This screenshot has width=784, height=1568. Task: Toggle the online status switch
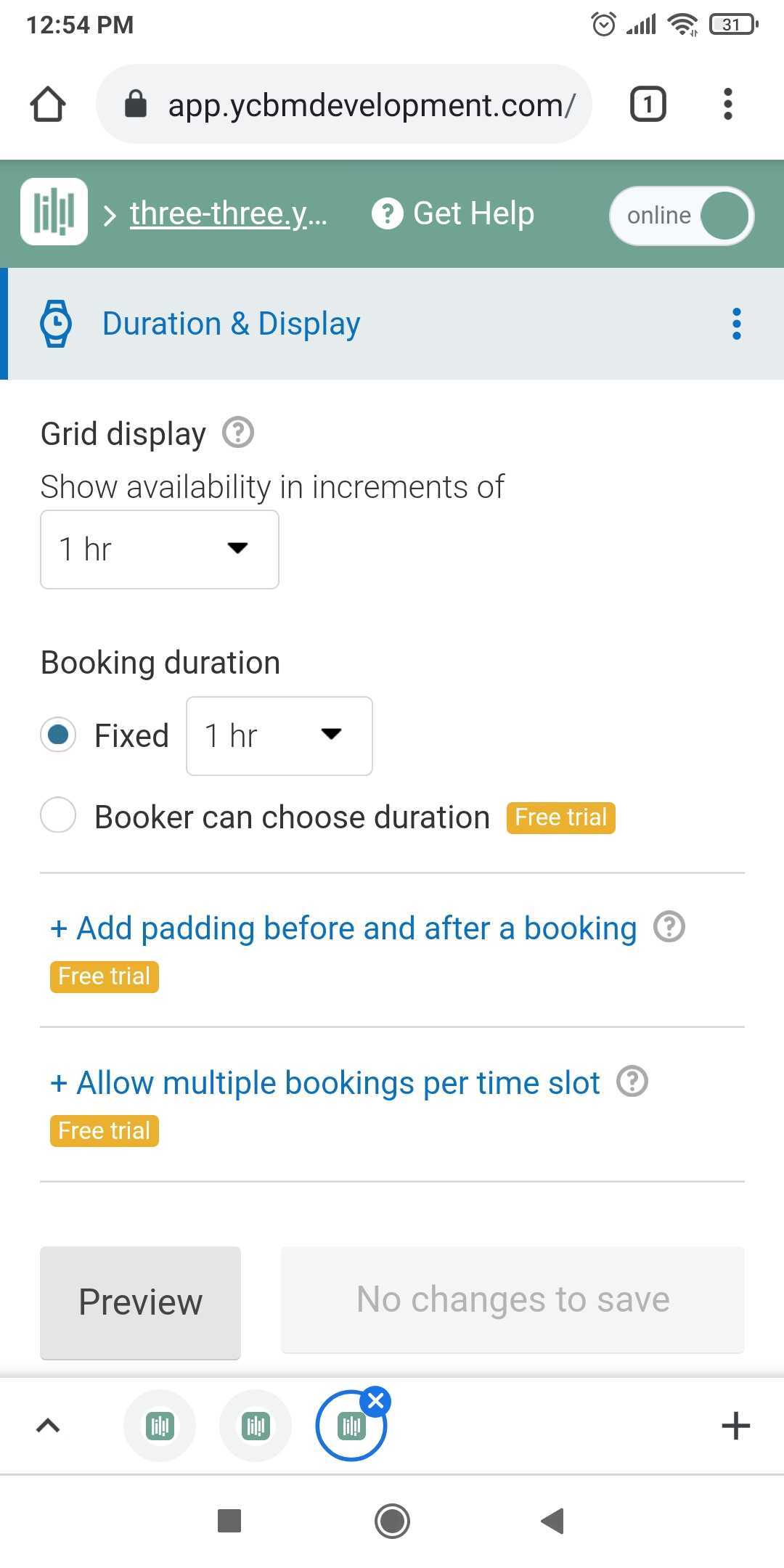(x=682, y=216)
